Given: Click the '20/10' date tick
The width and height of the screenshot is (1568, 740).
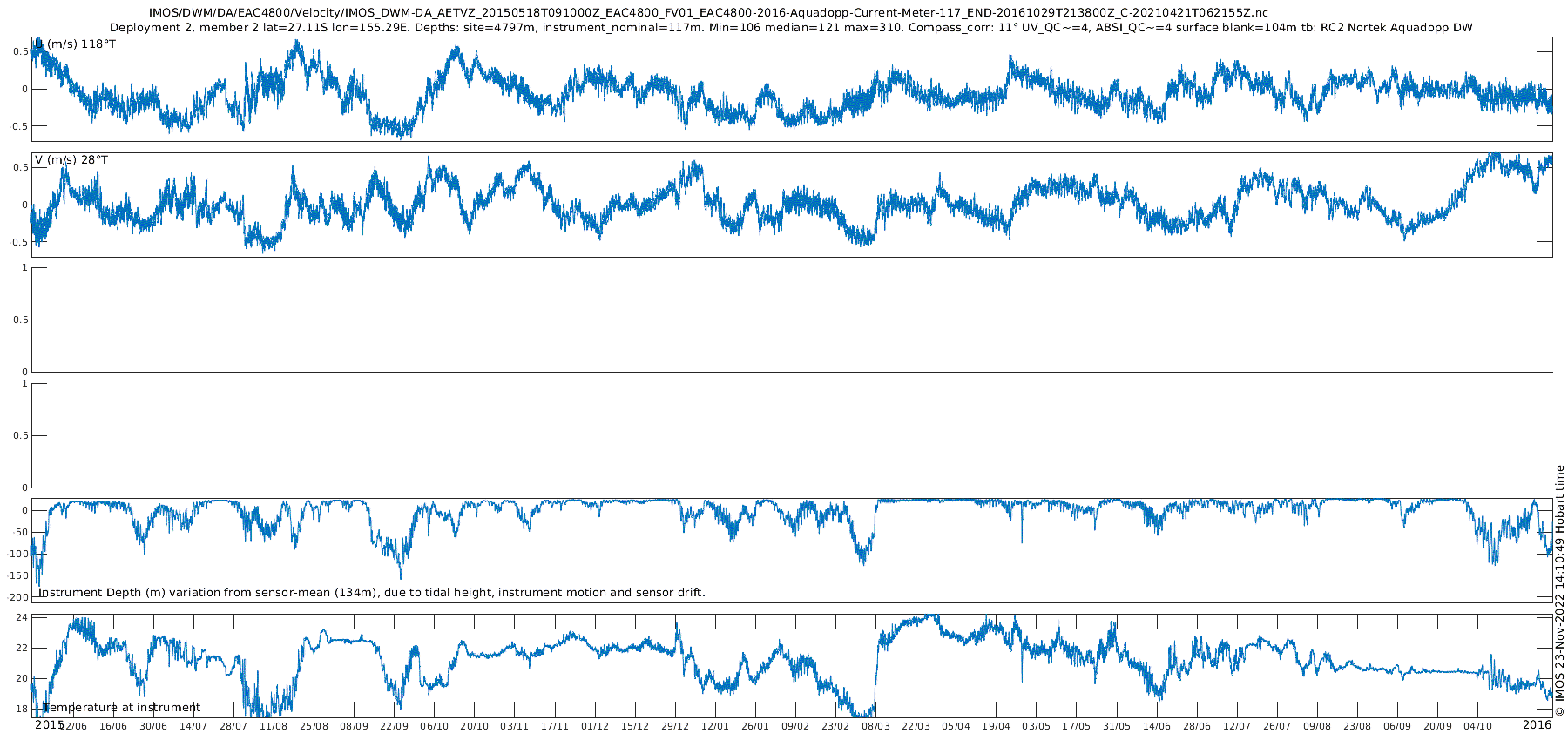Looking at the screenshot, I should (x=475, y=726).
